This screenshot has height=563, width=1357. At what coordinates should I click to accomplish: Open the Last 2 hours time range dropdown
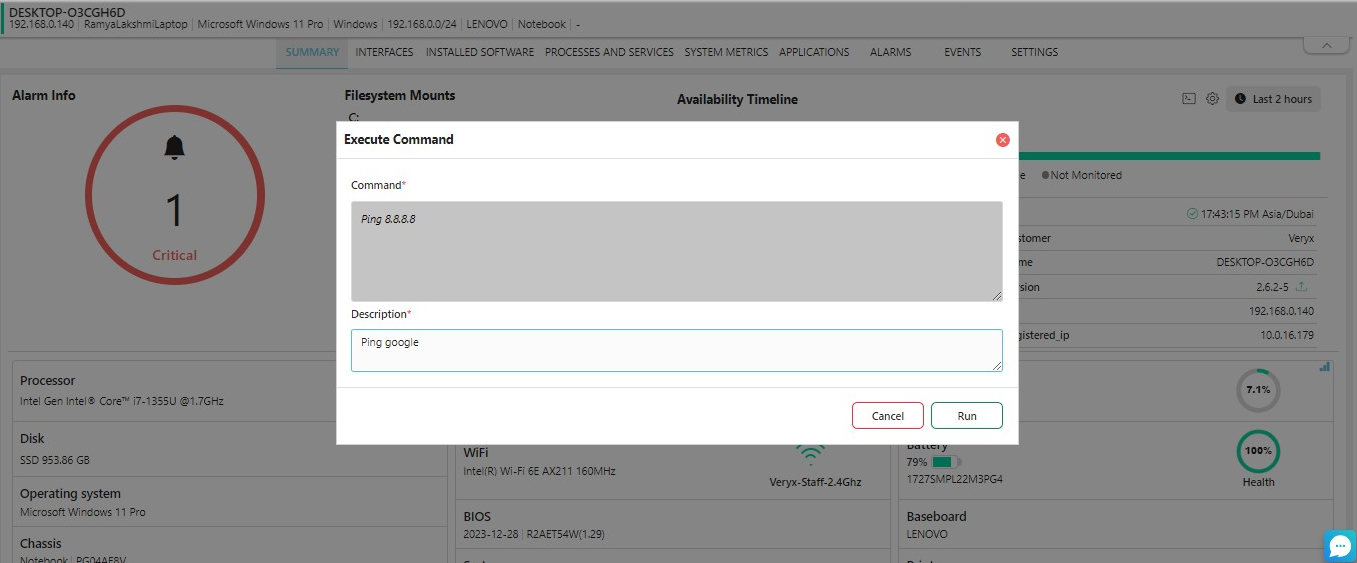[1273, 99]
